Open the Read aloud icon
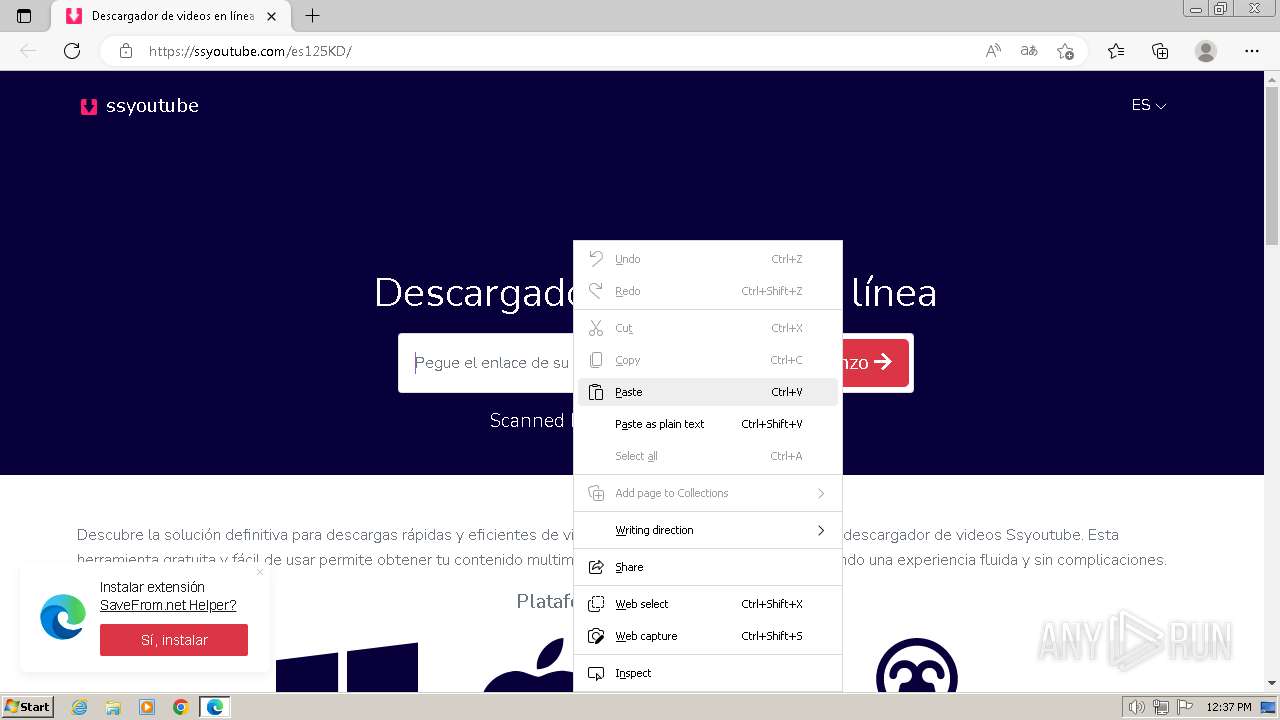 coord(993,51)
